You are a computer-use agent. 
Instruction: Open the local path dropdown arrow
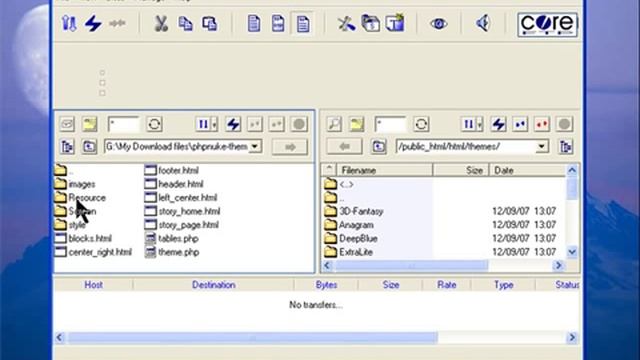pos(255,147)
